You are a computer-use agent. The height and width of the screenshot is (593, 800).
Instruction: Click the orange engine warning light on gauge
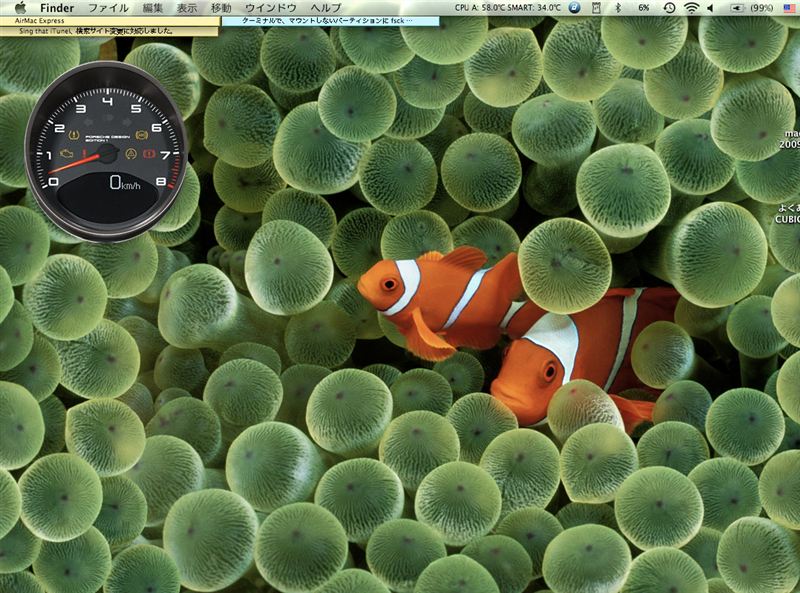66,153
